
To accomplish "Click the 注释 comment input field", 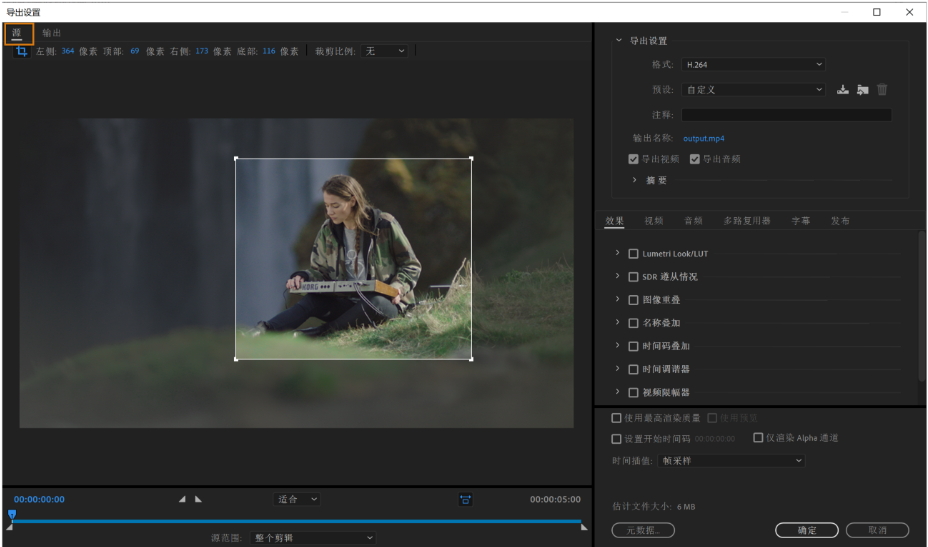I will pos(787,115).
